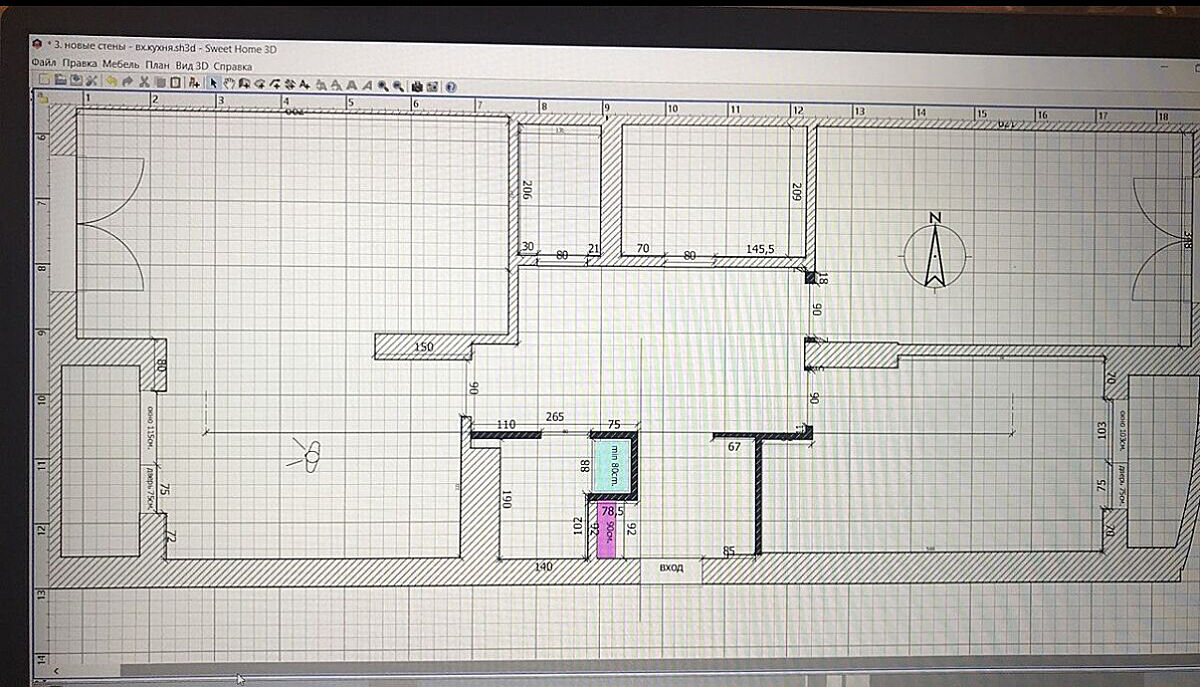Image resolution: width=1200 pixels, height=687 pixels.
Task: Open the Вид 3D menu
Action: [192, 66]
